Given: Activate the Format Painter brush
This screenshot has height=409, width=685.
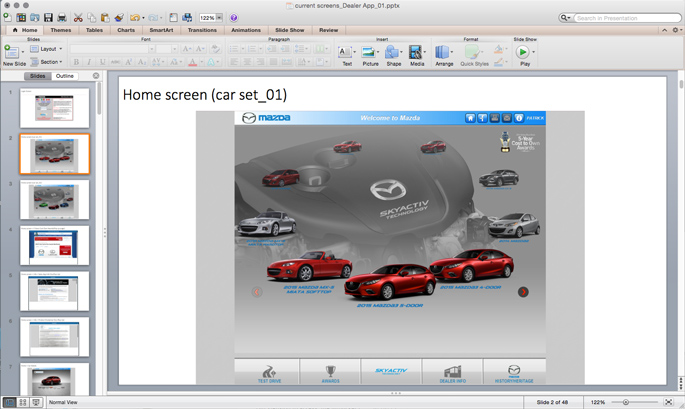Looking at the screenshot, I should click(x=119, y=17).
